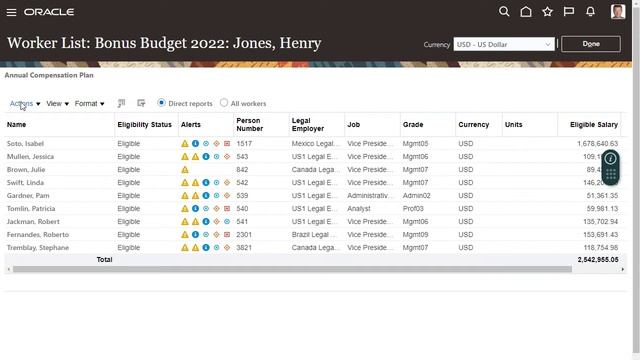The height and width of the screenshot is (360, 640).
Task: Open Favorites star icon
Action: (547, 12)
